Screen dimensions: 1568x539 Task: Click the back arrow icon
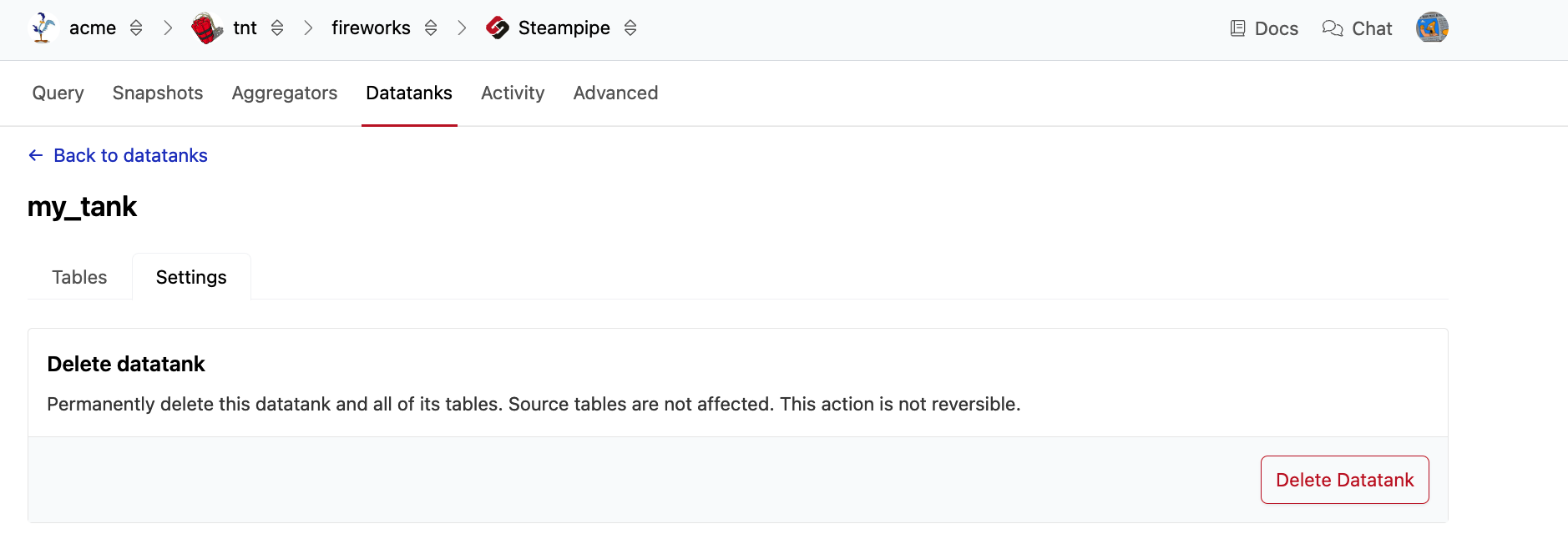click(x=36, y=155)
